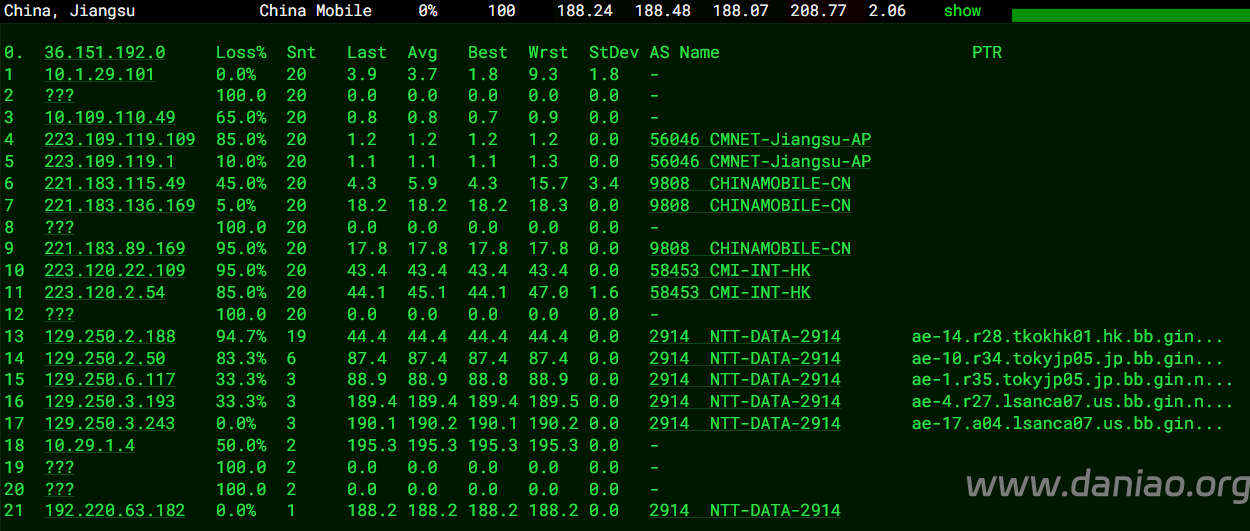
Task: Open hop 11 IP 223.120.2.54
Action: pyautogui.click(x=105, y=292)
